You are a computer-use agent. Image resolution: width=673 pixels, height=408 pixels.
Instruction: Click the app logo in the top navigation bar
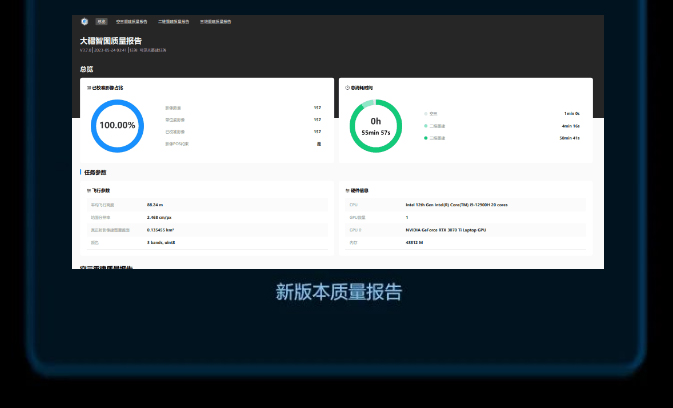[84, 20]
